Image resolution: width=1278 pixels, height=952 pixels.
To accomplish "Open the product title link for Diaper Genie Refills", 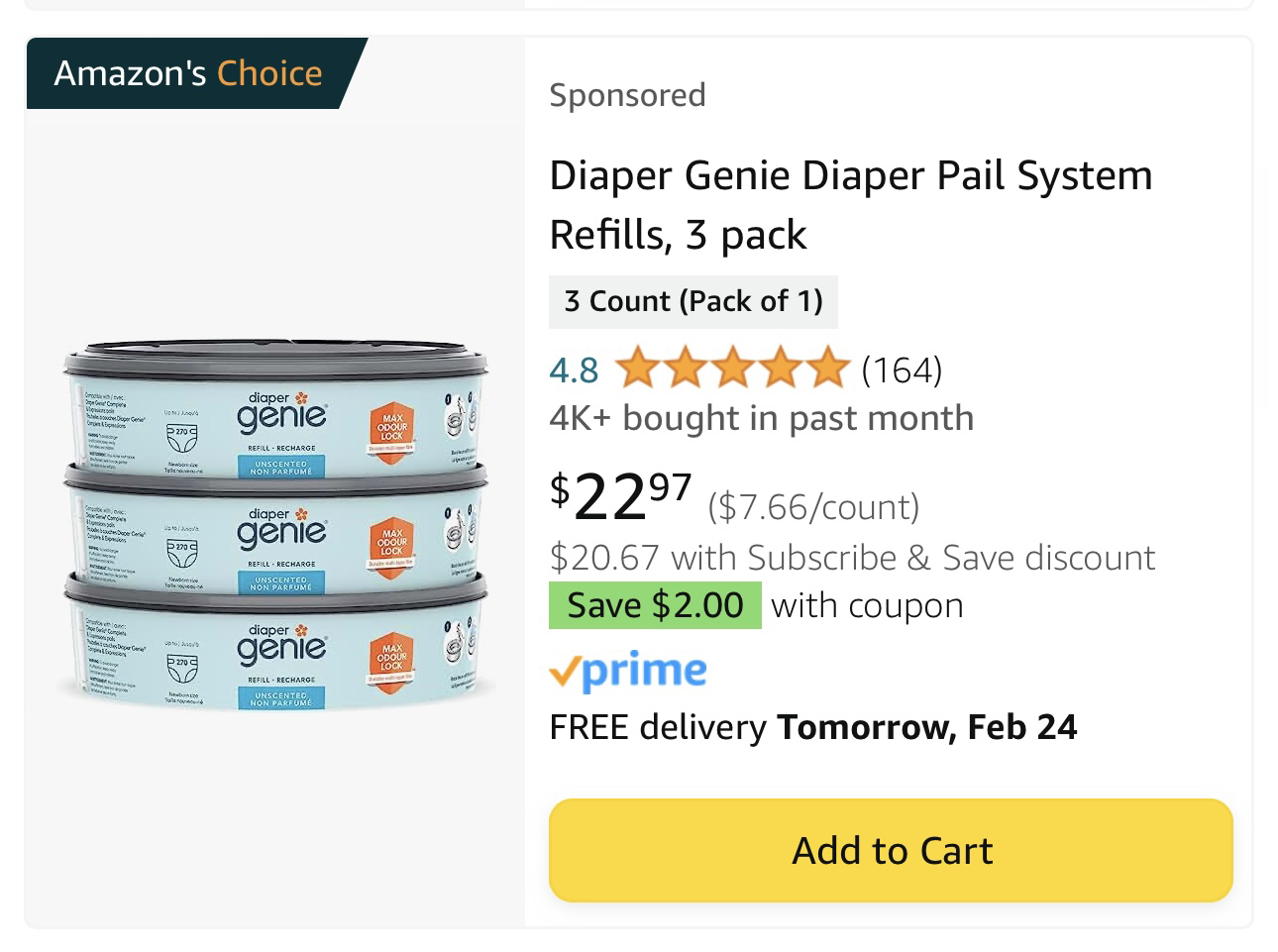I will (850, 203).
